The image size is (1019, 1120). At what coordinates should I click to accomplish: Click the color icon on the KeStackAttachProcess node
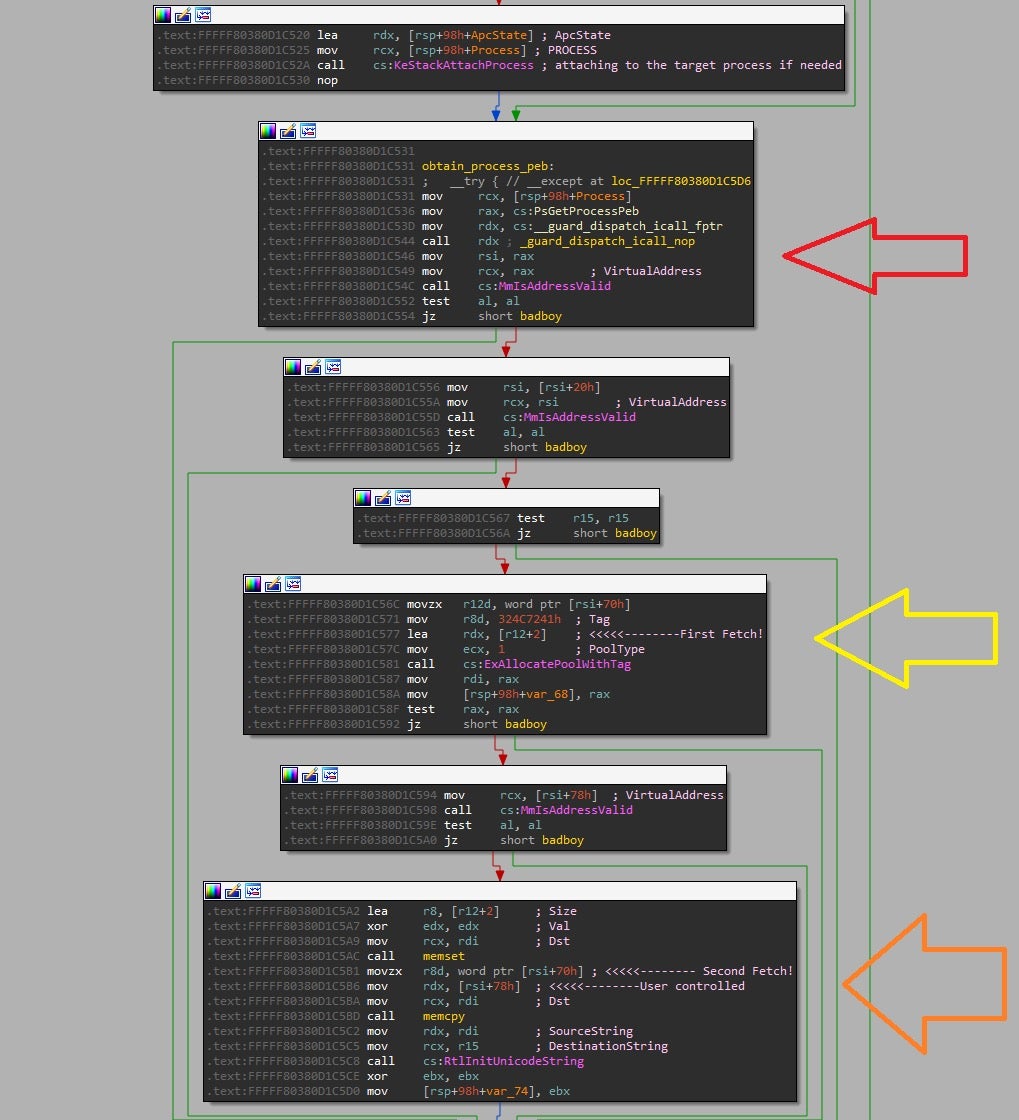[x=162, y=14]
